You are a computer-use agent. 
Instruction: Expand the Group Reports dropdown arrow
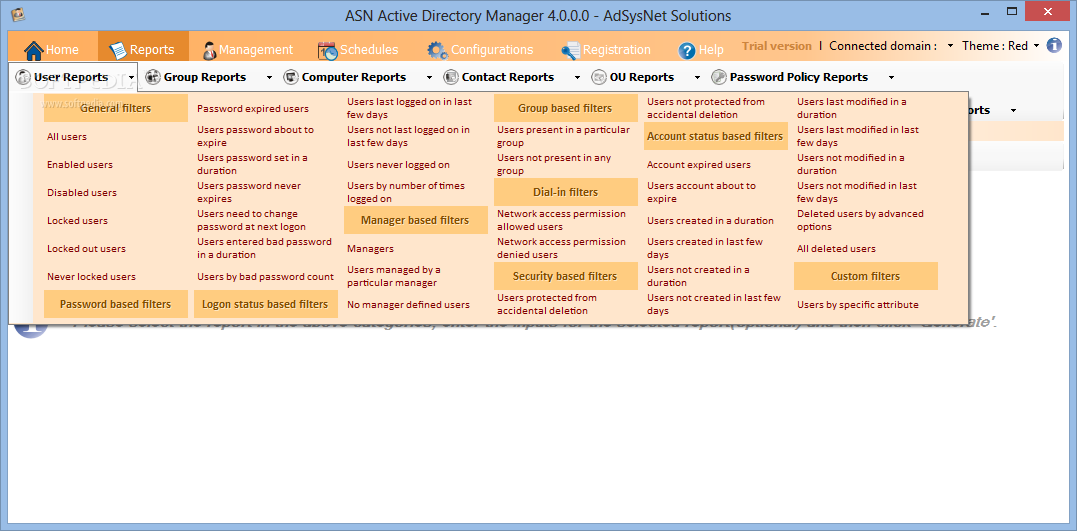(269, 78)
